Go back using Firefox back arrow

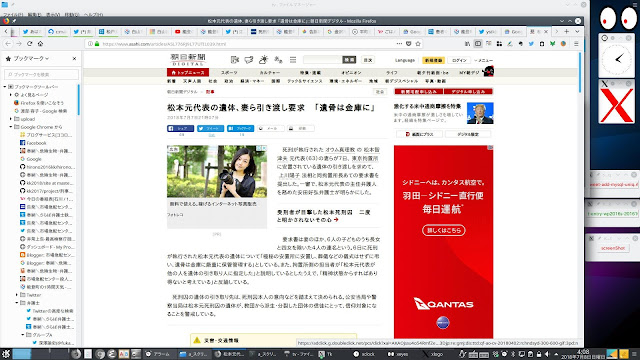(8, 44)
